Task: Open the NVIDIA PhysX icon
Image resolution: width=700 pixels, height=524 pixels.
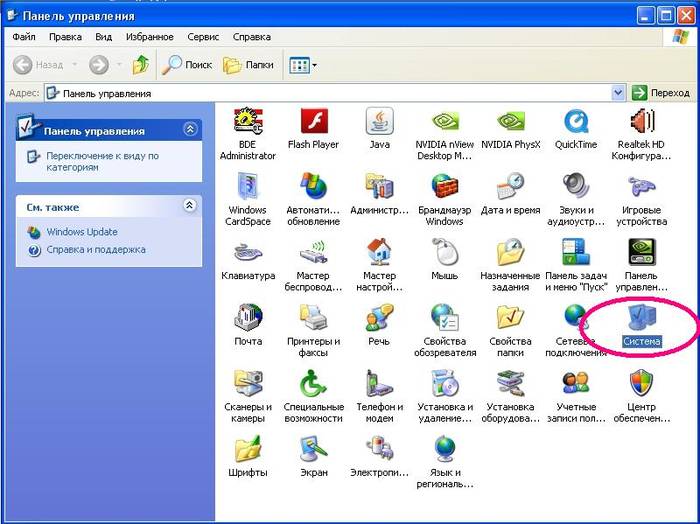Action: [x=510, y=123]
